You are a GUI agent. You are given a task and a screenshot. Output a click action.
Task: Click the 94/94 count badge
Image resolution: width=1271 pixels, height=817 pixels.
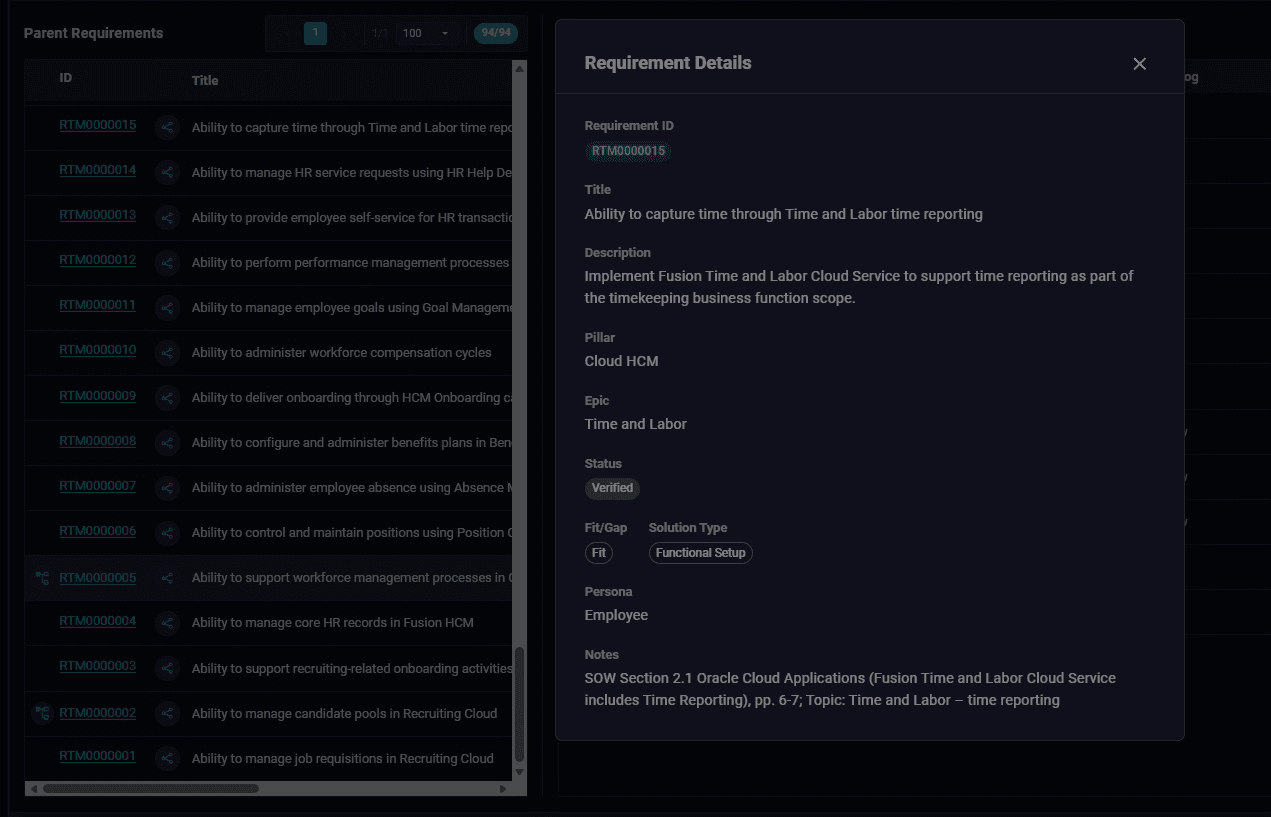[496, 33]
